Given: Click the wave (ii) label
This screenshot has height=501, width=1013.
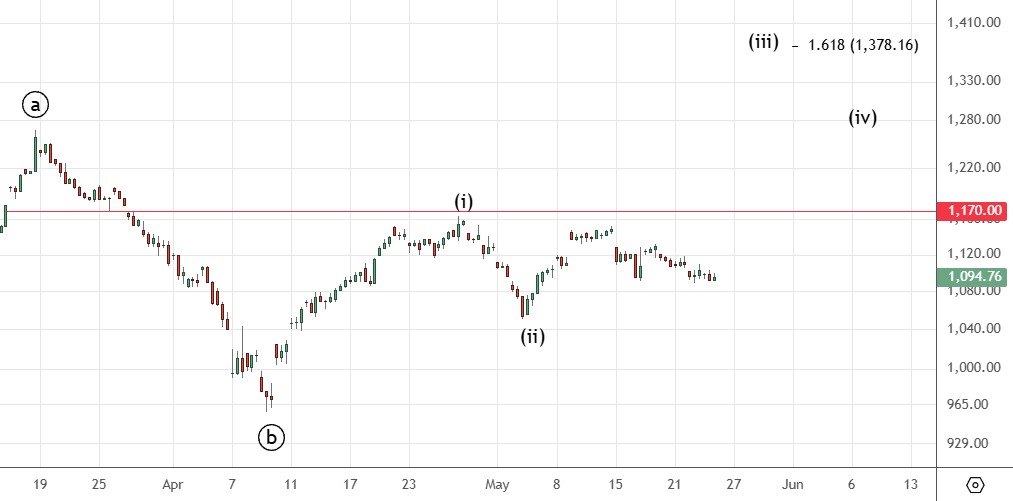Looking at the screenshot, I should [x=532, y=336].
